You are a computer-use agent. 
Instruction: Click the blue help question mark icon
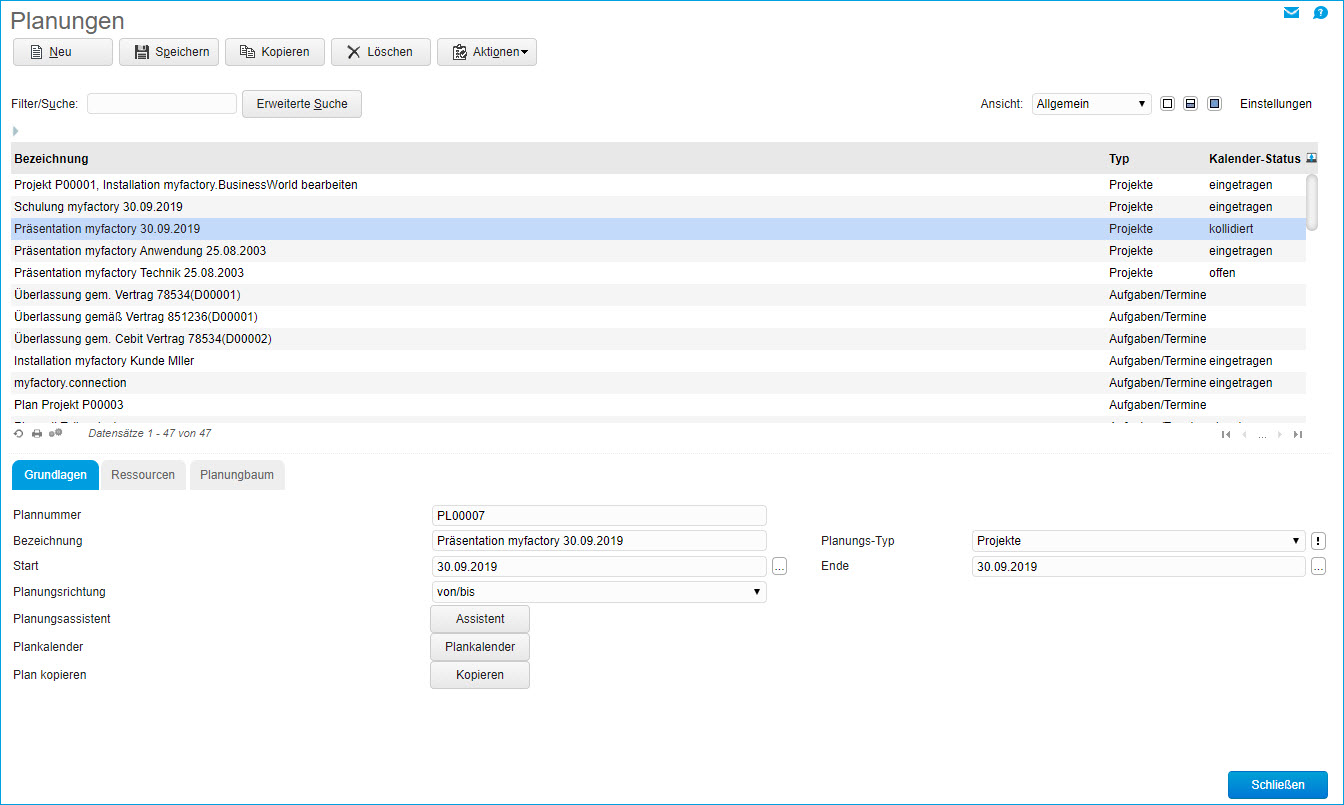[1320, 13]
